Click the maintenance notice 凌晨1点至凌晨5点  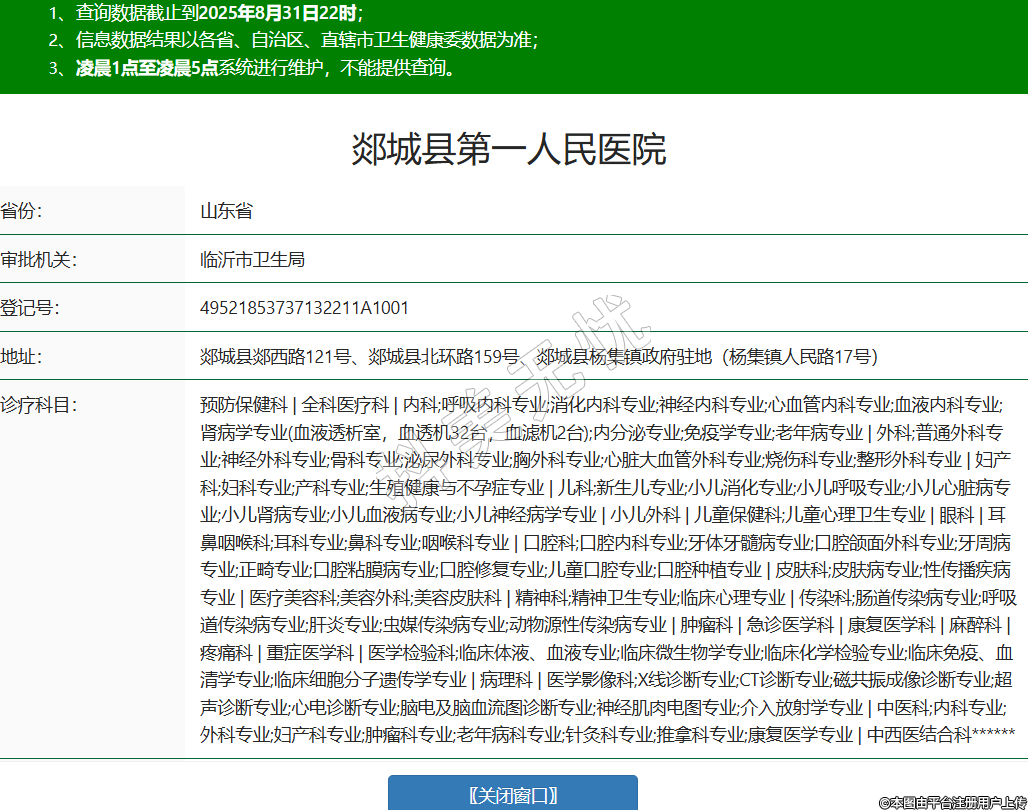click(x=147, y=69)
